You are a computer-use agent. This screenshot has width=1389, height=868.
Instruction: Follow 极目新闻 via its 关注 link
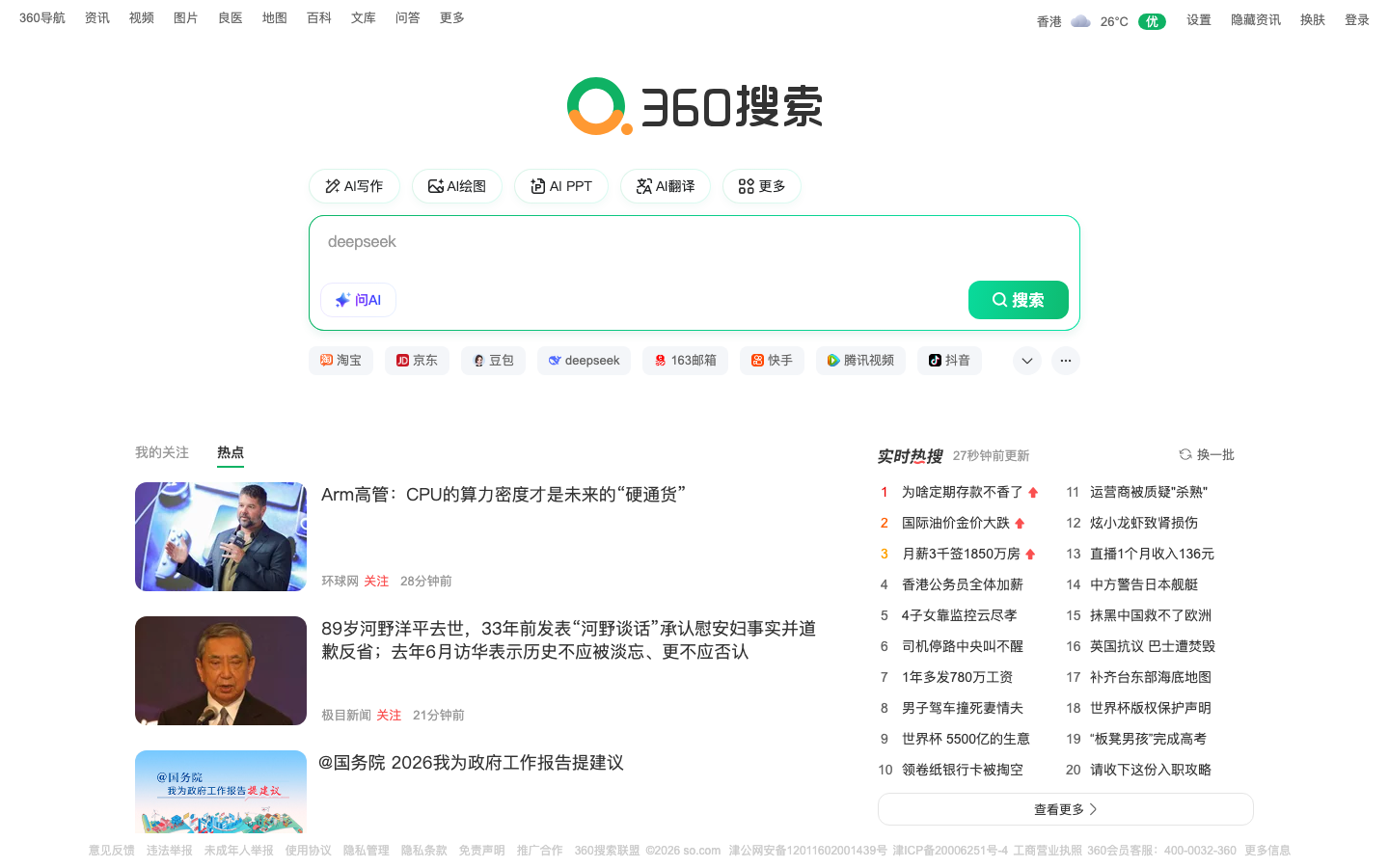[x=389, y=715]
